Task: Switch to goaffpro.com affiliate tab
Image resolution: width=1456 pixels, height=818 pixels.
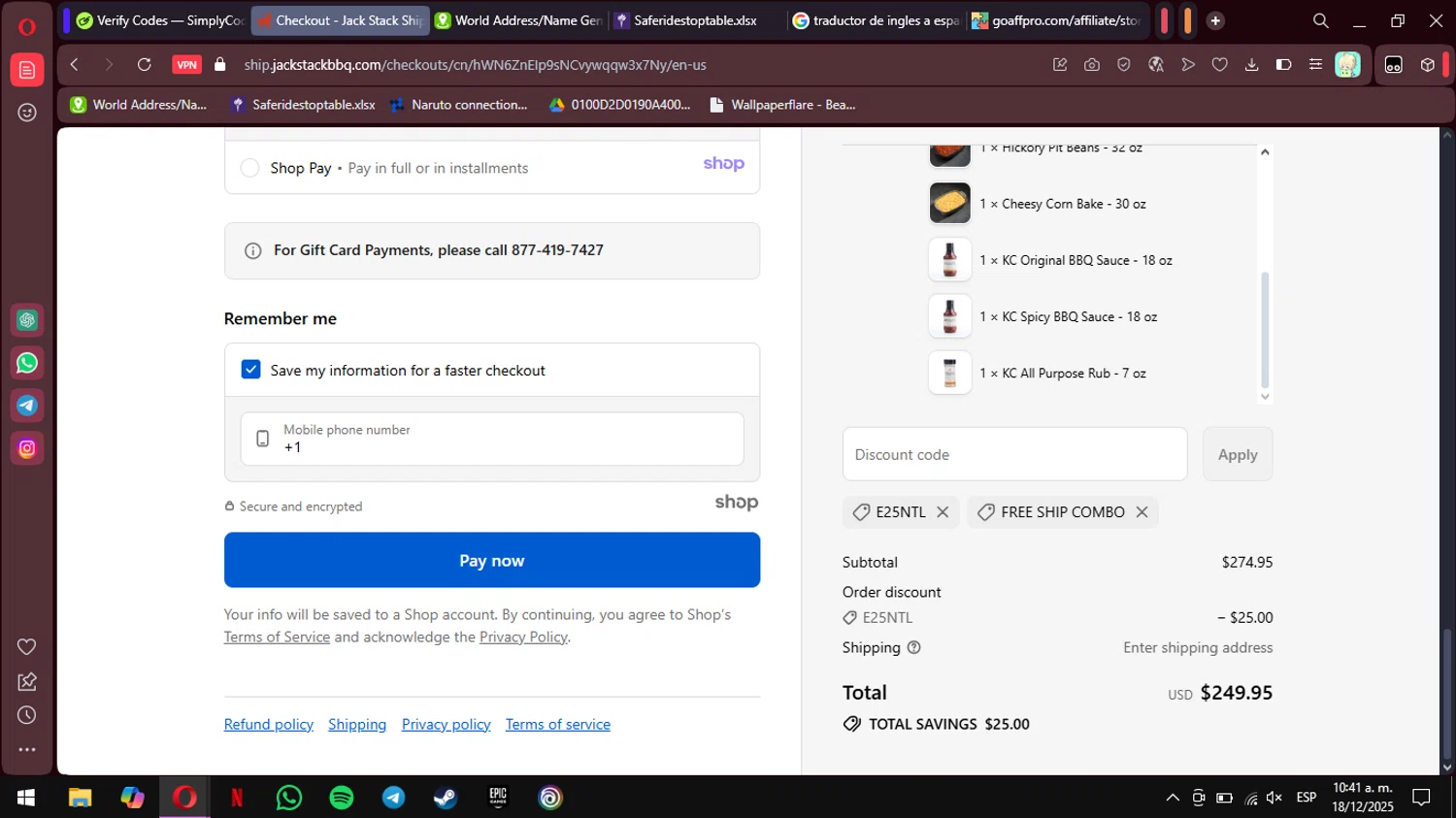Action: pos(1056,20)
